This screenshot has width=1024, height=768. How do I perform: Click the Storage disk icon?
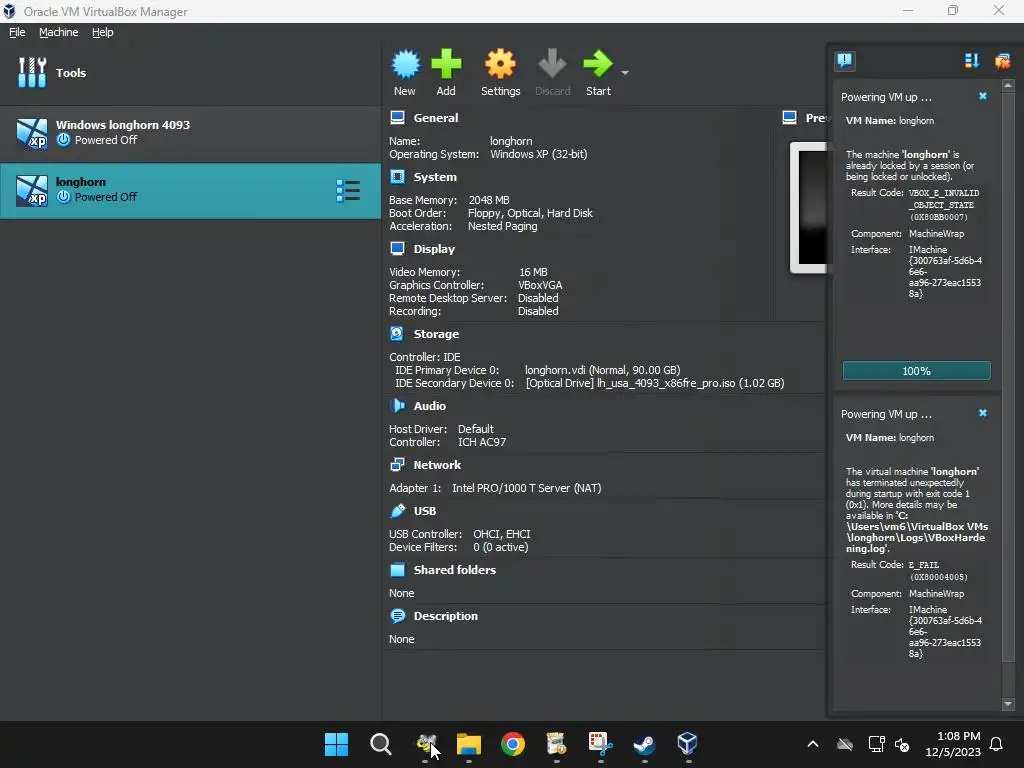396,333
